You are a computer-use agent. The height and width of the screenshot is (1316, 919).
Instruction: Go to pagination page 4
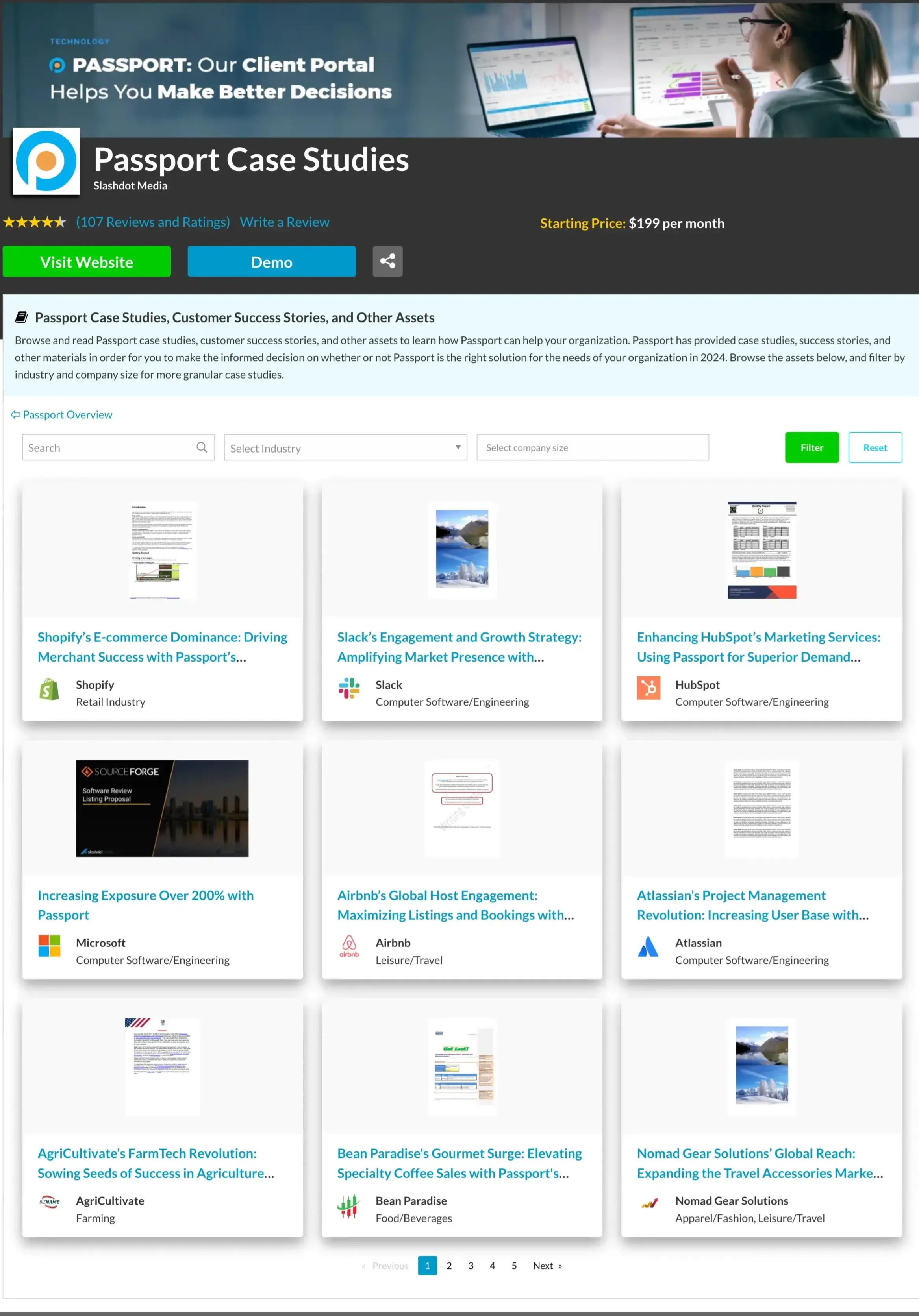tap(493, 1266)
